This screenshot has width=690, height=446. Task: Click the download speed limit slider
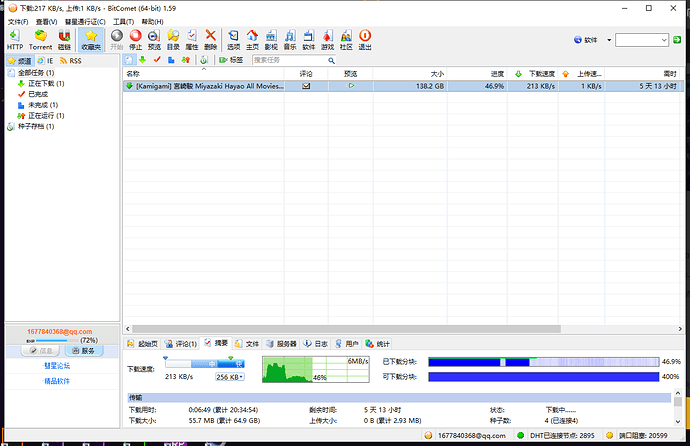click(204, 363)
